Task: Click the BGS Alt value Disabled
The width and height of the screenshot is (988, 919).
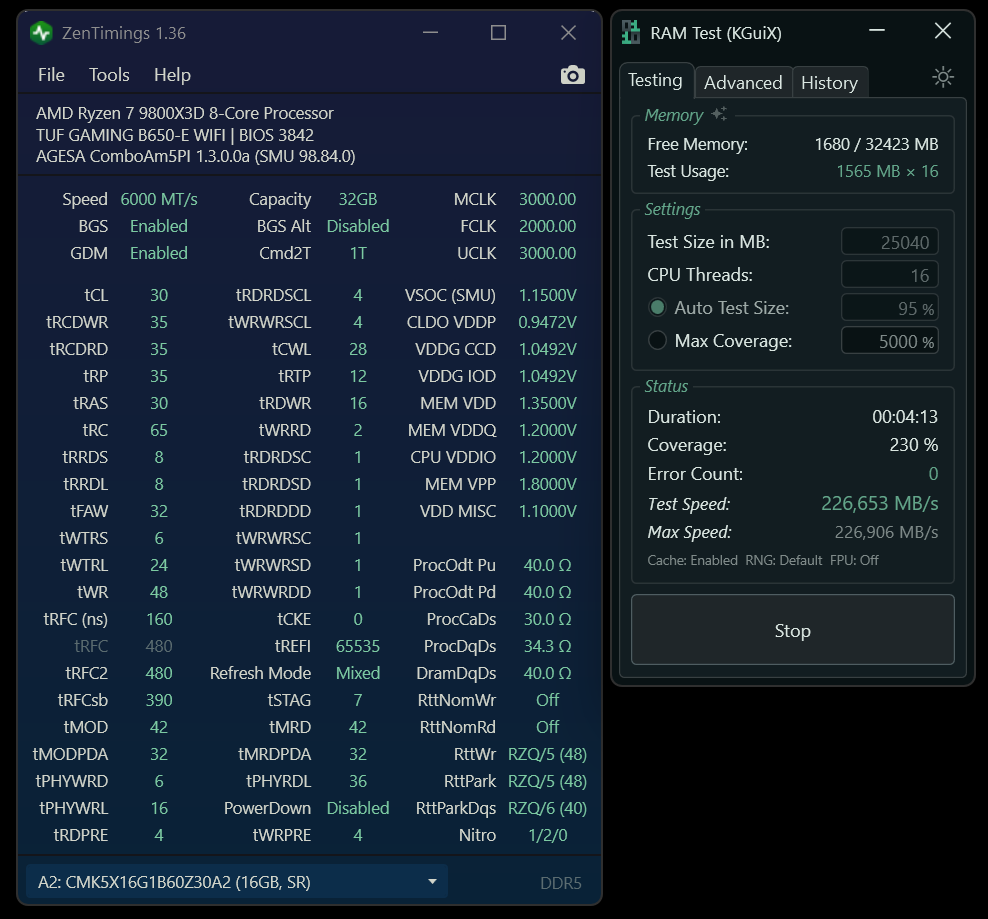Action: [x=358, y=226]
